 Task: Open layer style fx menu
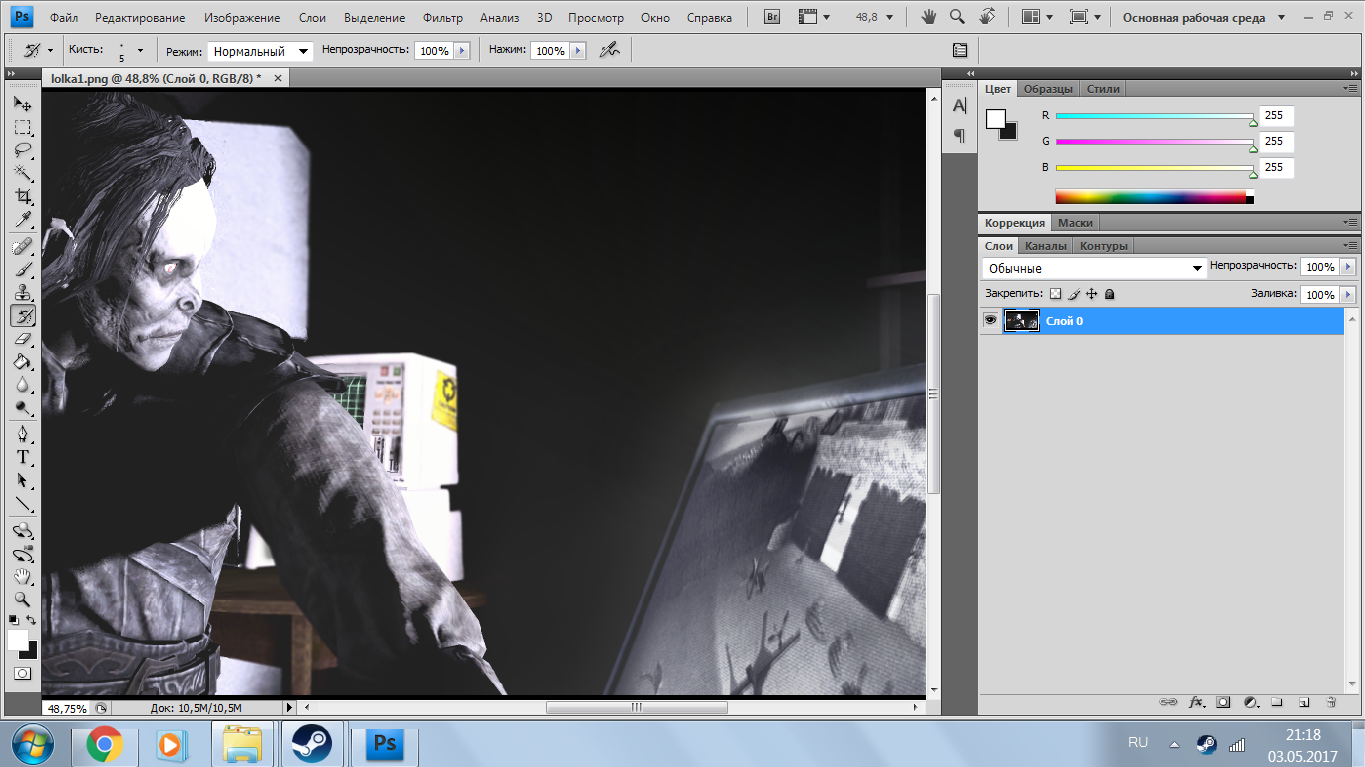[1196, 703]
